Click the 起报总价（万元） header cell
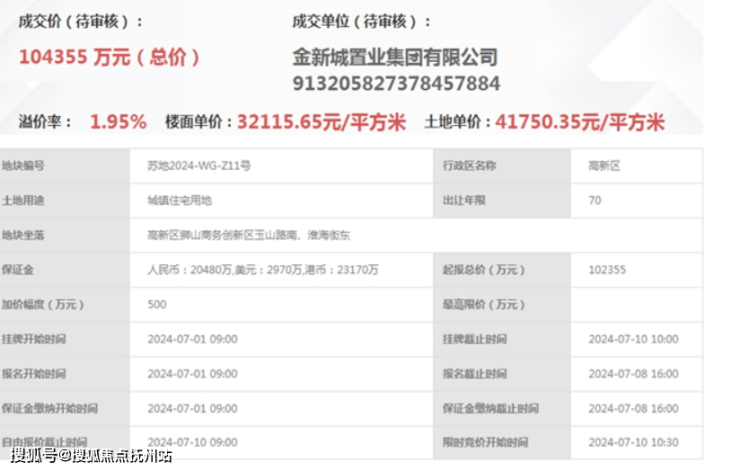Screen dimensions: 740x471 (502, 270)
